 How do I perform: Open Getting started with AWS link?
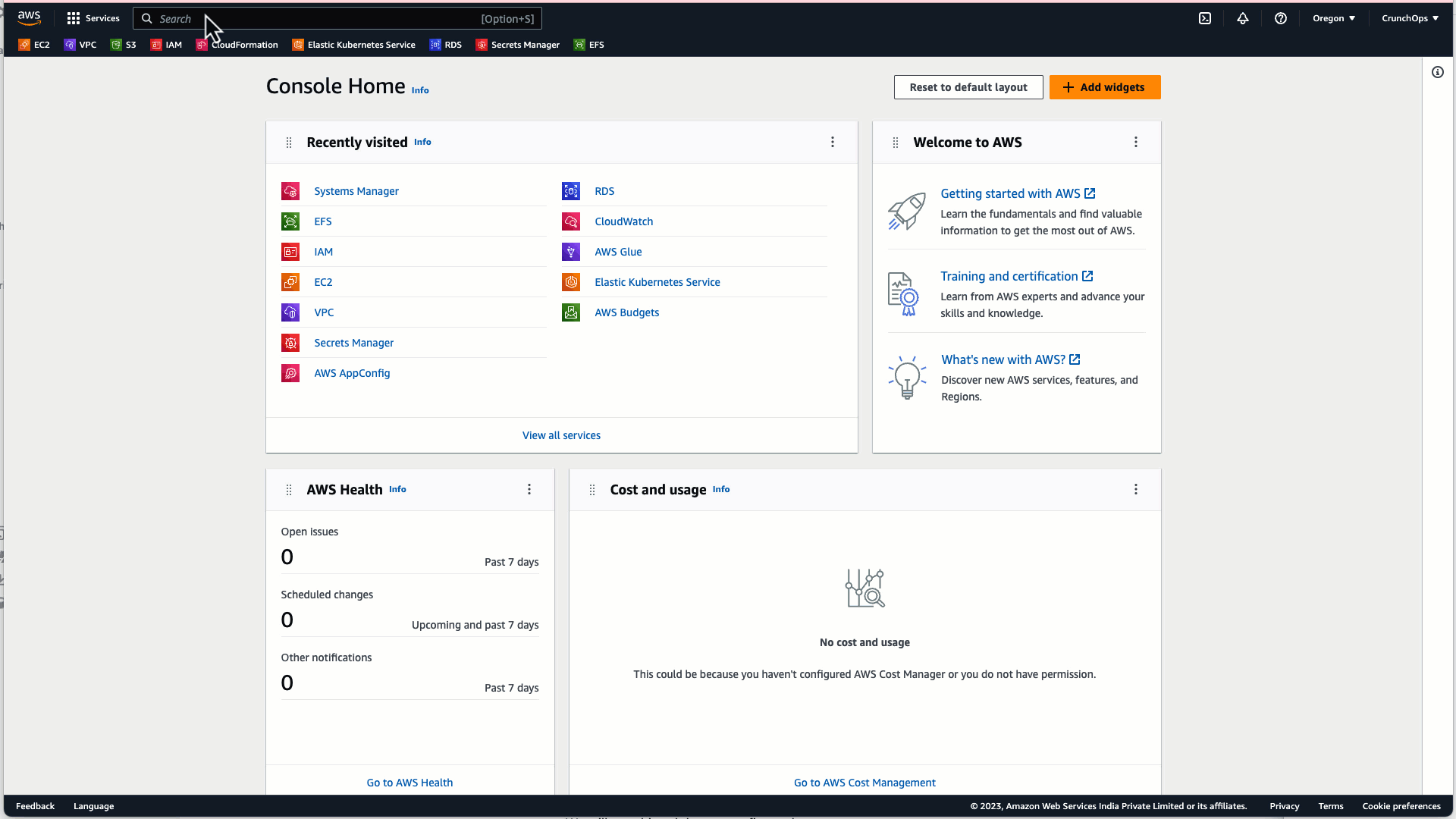tap(1018, 193)
